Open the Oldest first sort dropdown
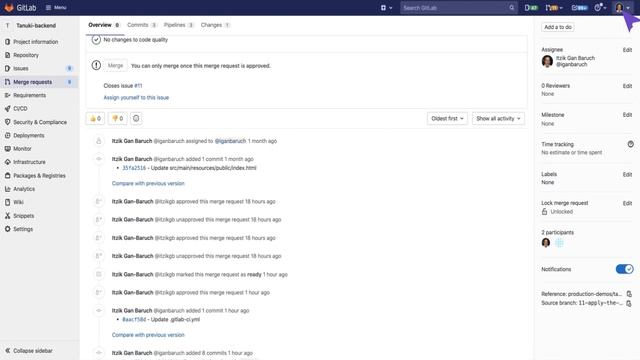Viewport: 640px width, 360px height. tap(447, 118)
